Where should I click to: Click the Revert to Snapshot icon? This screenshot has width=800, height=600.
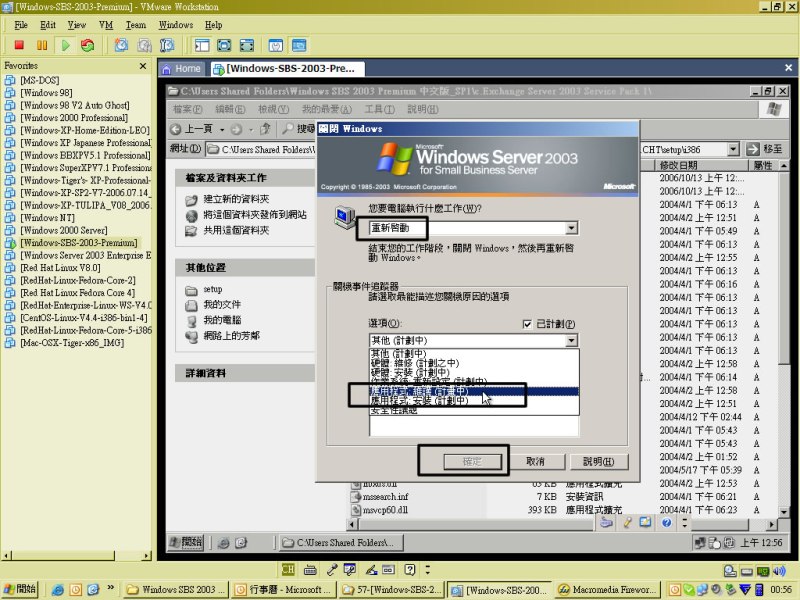click(x=144, y=45)
